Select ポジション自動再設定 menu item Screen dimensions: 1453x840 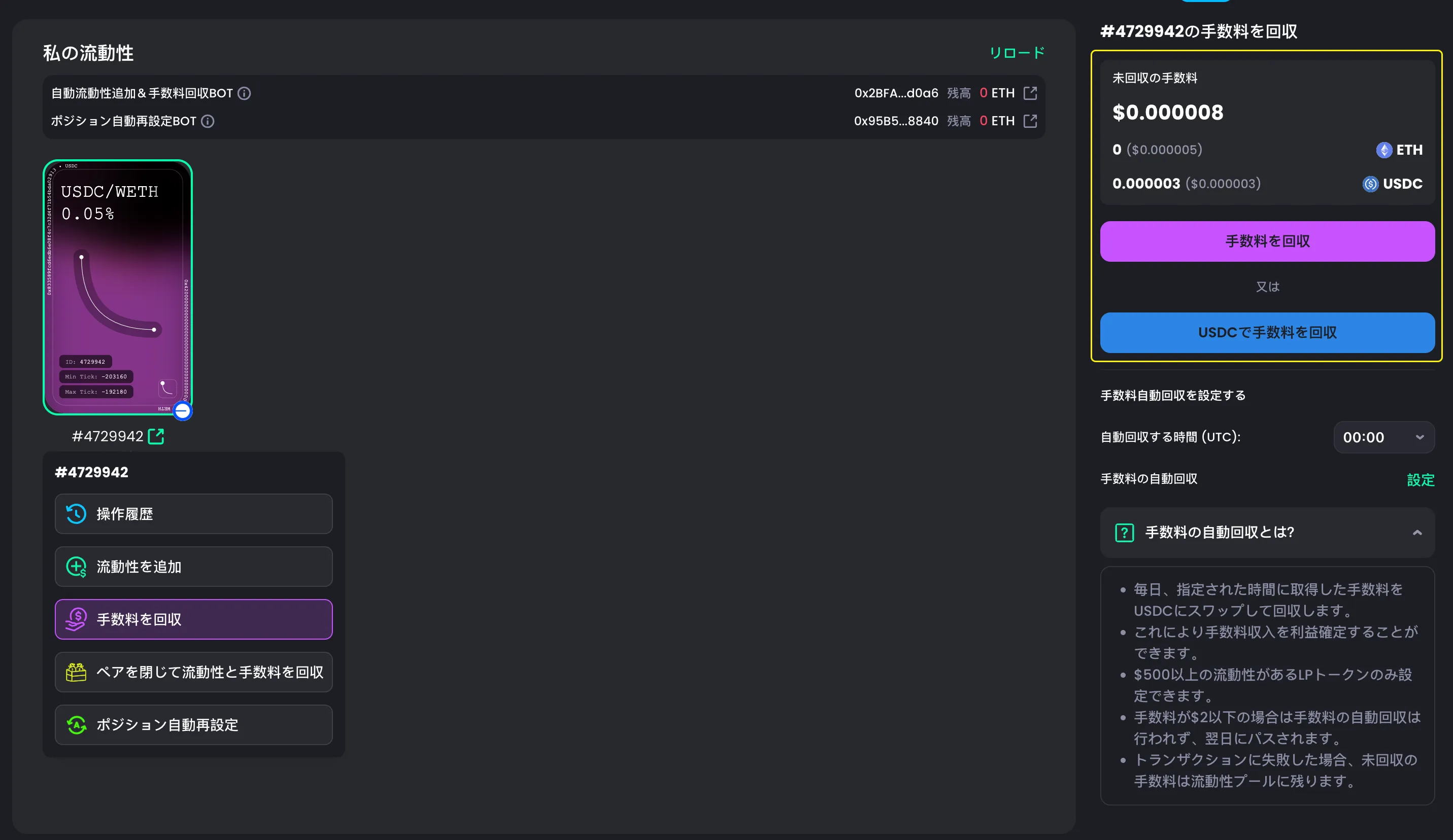194,725
